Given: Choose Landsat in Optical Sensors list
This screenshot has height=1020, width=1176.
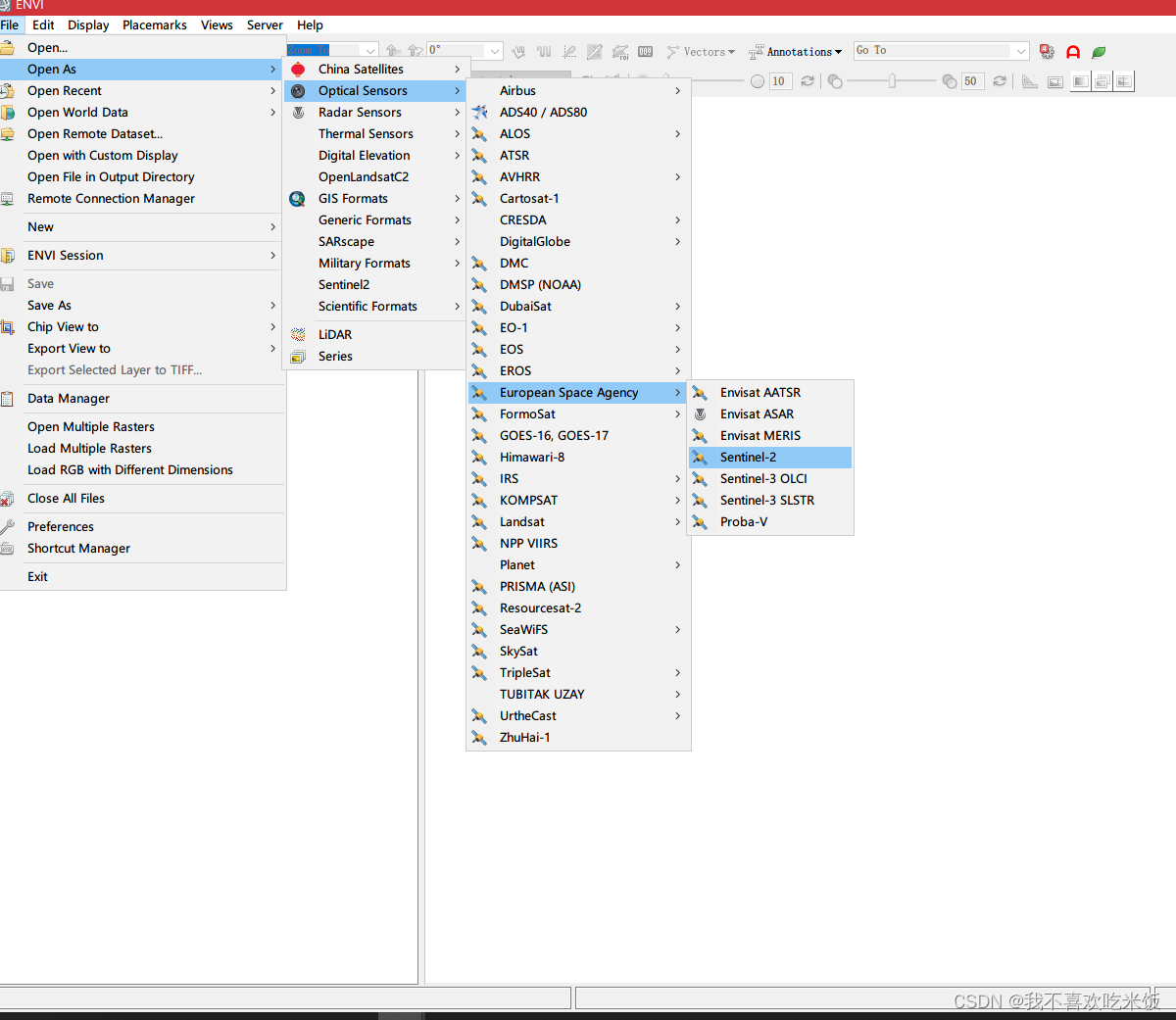Looking at the screenshot, I should 578,521.
